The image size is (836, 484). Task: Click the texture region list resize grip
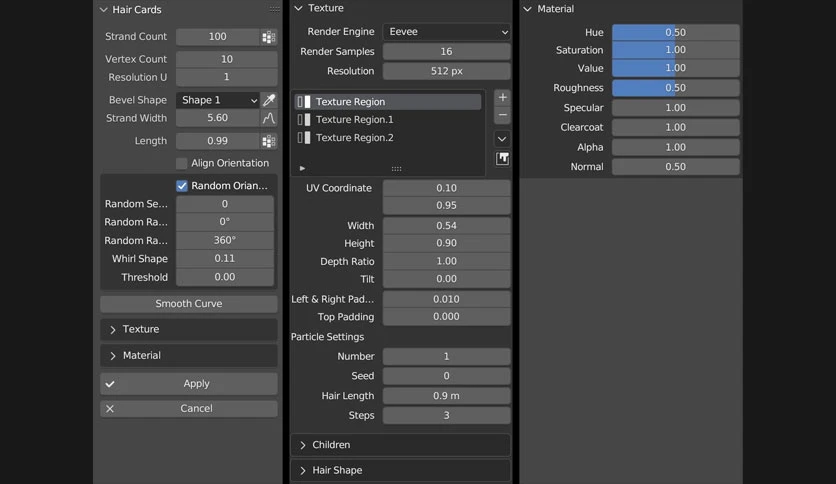pos(396,169)
